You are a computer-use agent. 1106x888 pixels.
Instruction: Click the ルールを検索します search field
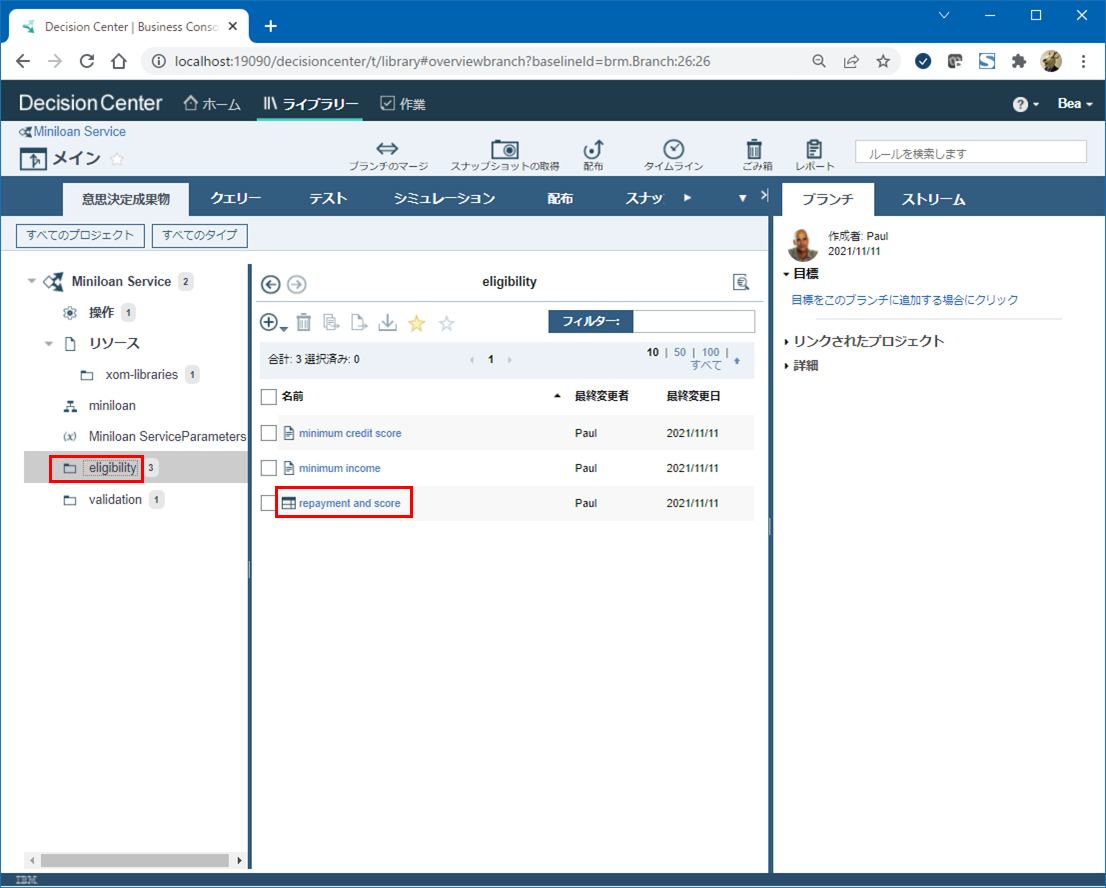(971, 152)
